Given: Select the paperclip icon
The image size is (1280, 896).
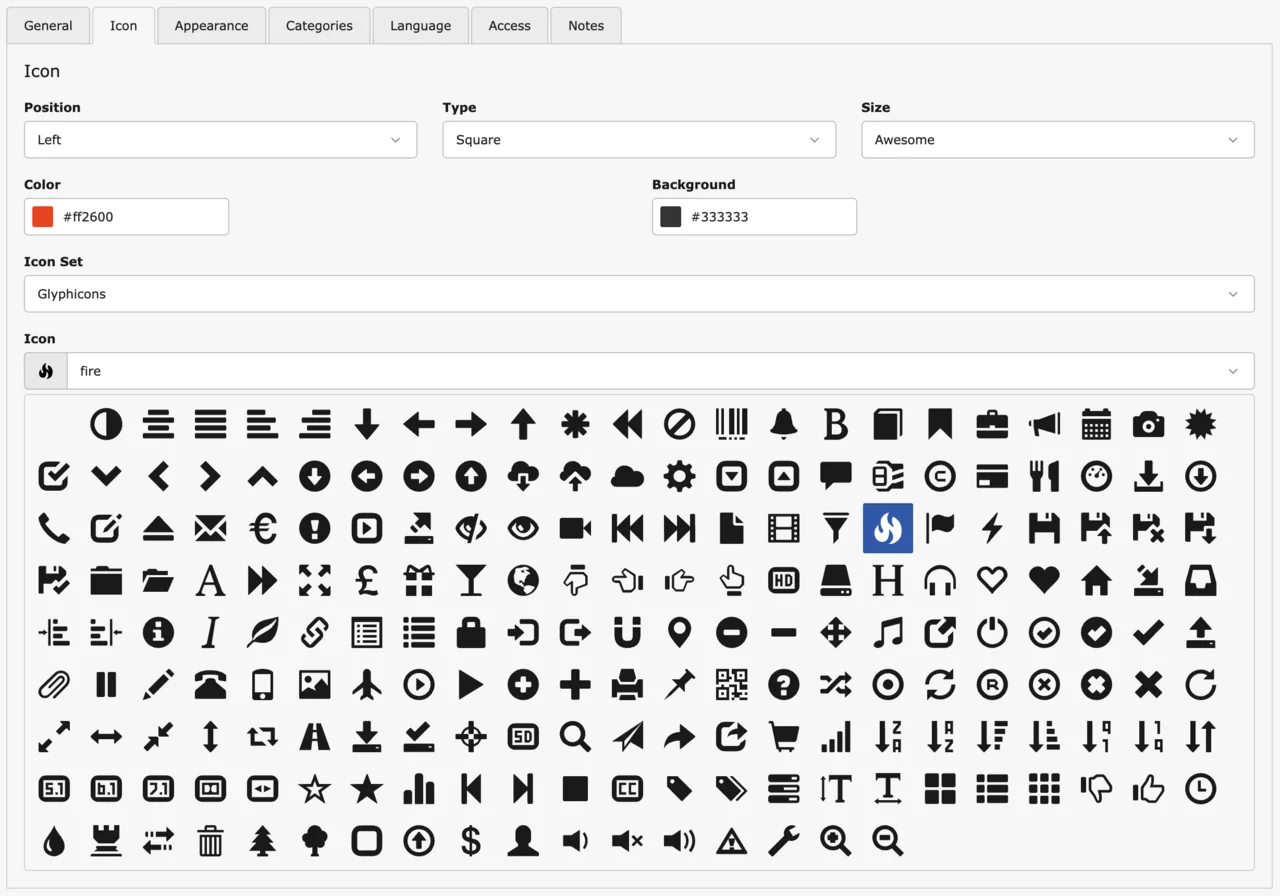Looking at the screenshot, I should pyautogui.click(x=54, y=684).
